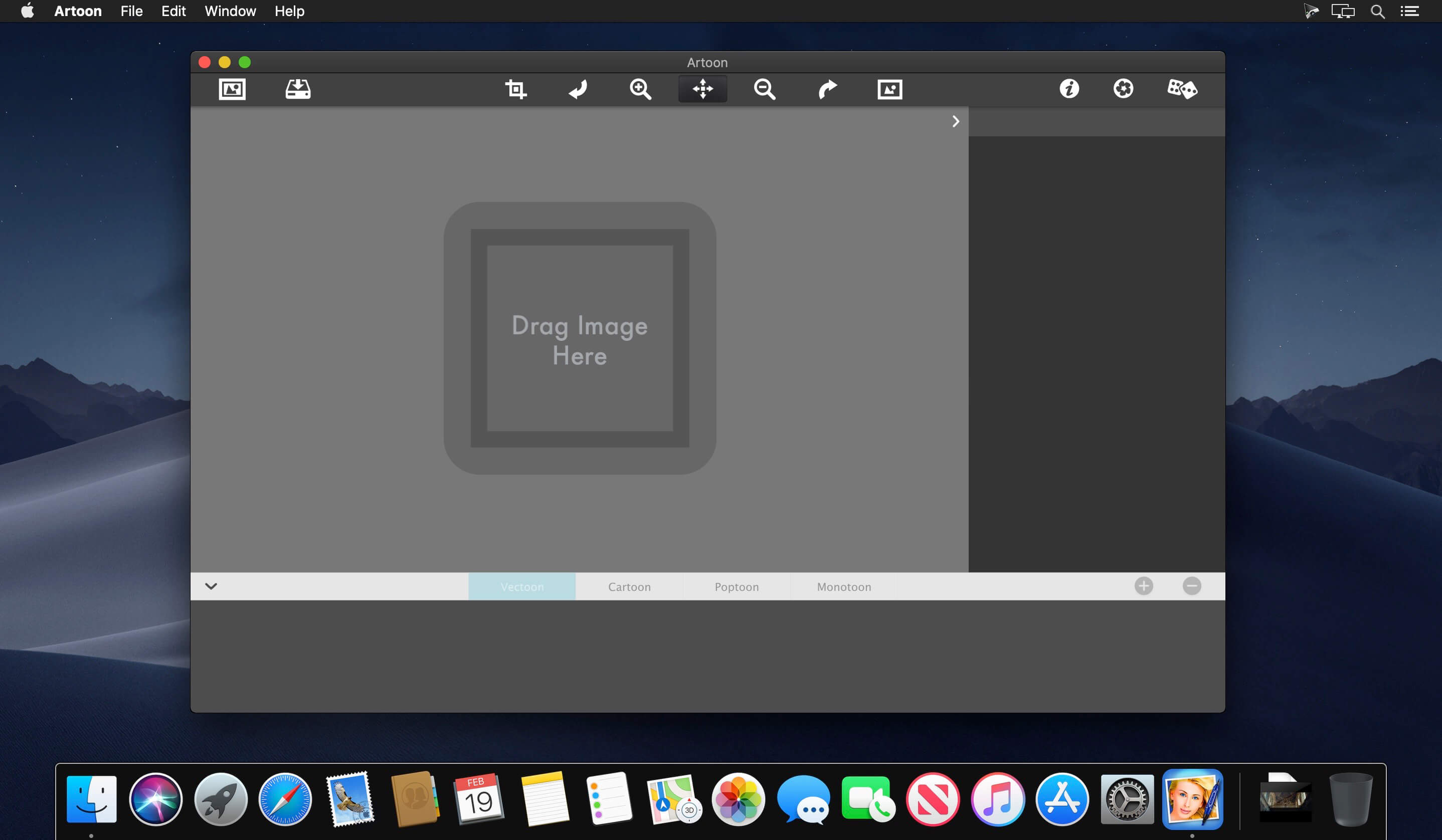Click the open image icon in toolbar
Viewport: 1442px width, 840px height.
pyautogui.click(x=232, y=89)
